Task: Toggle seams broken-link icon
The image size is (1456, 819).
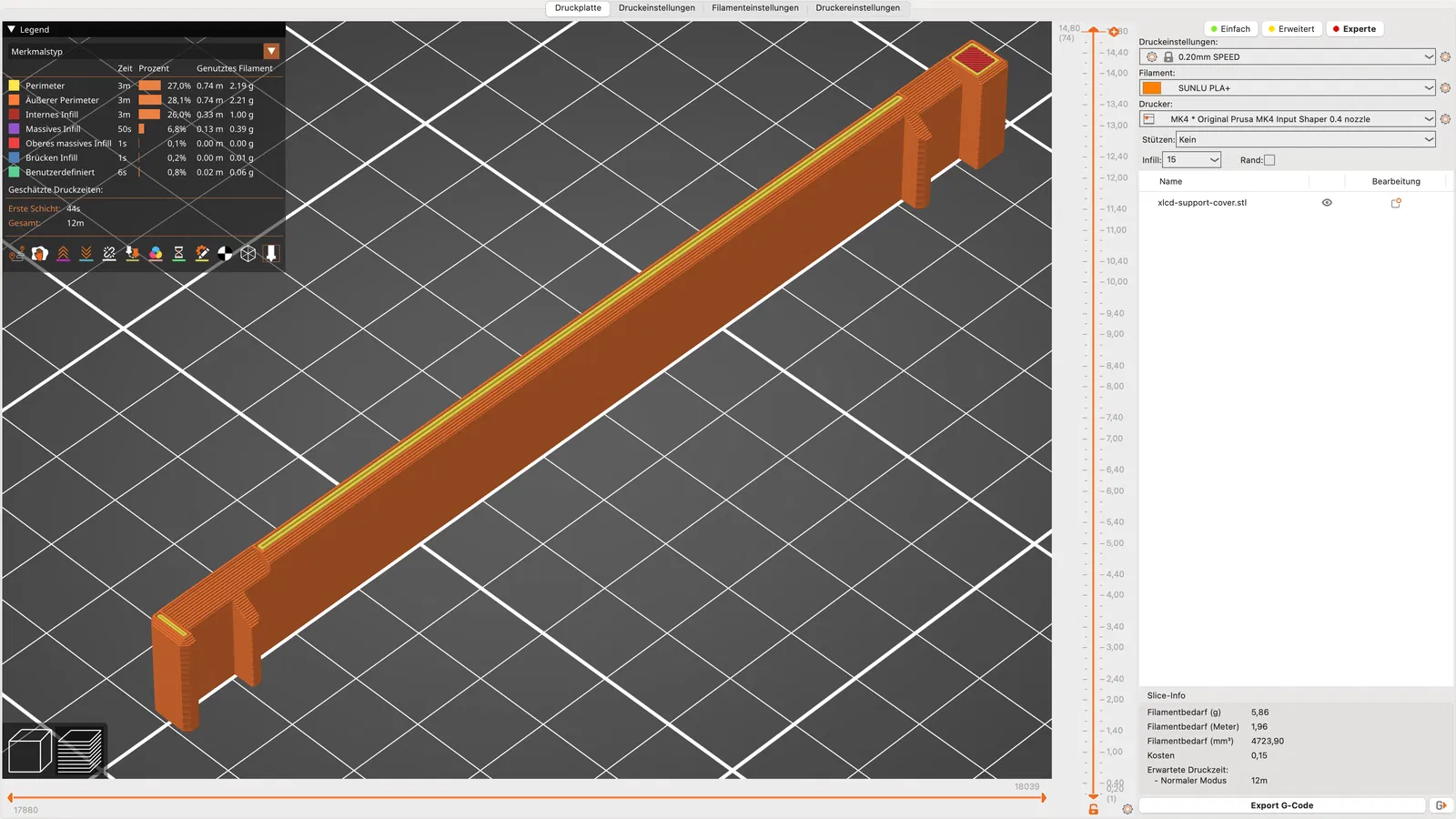Action: pyautogui.click(x=109, y=254)
